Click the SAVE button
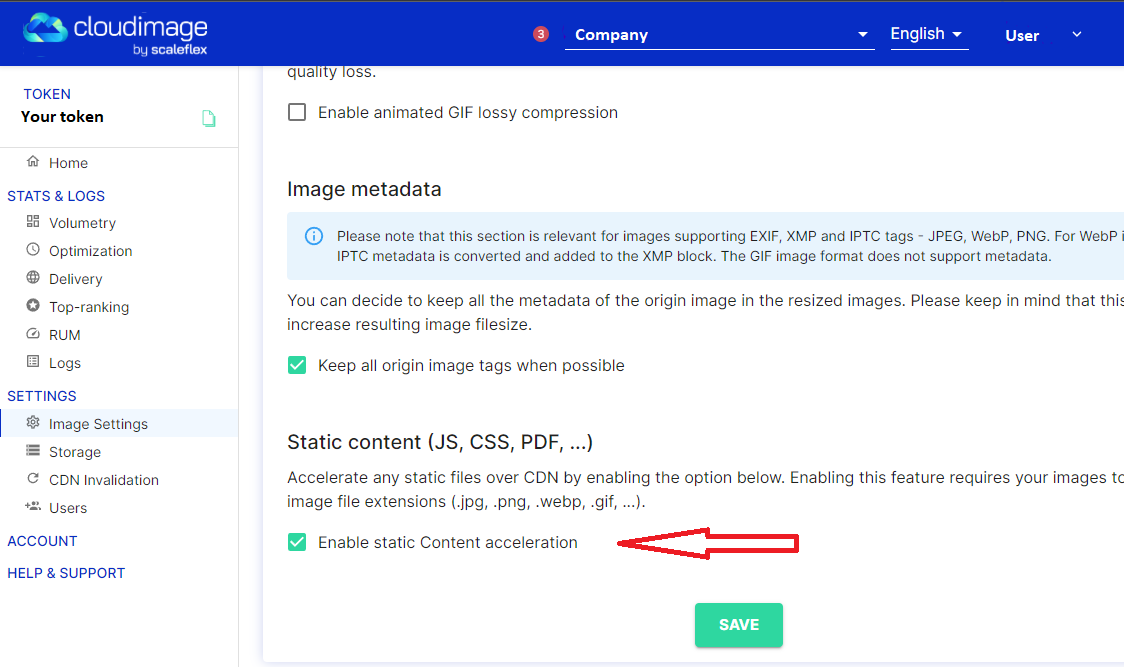 pos(739,624)
